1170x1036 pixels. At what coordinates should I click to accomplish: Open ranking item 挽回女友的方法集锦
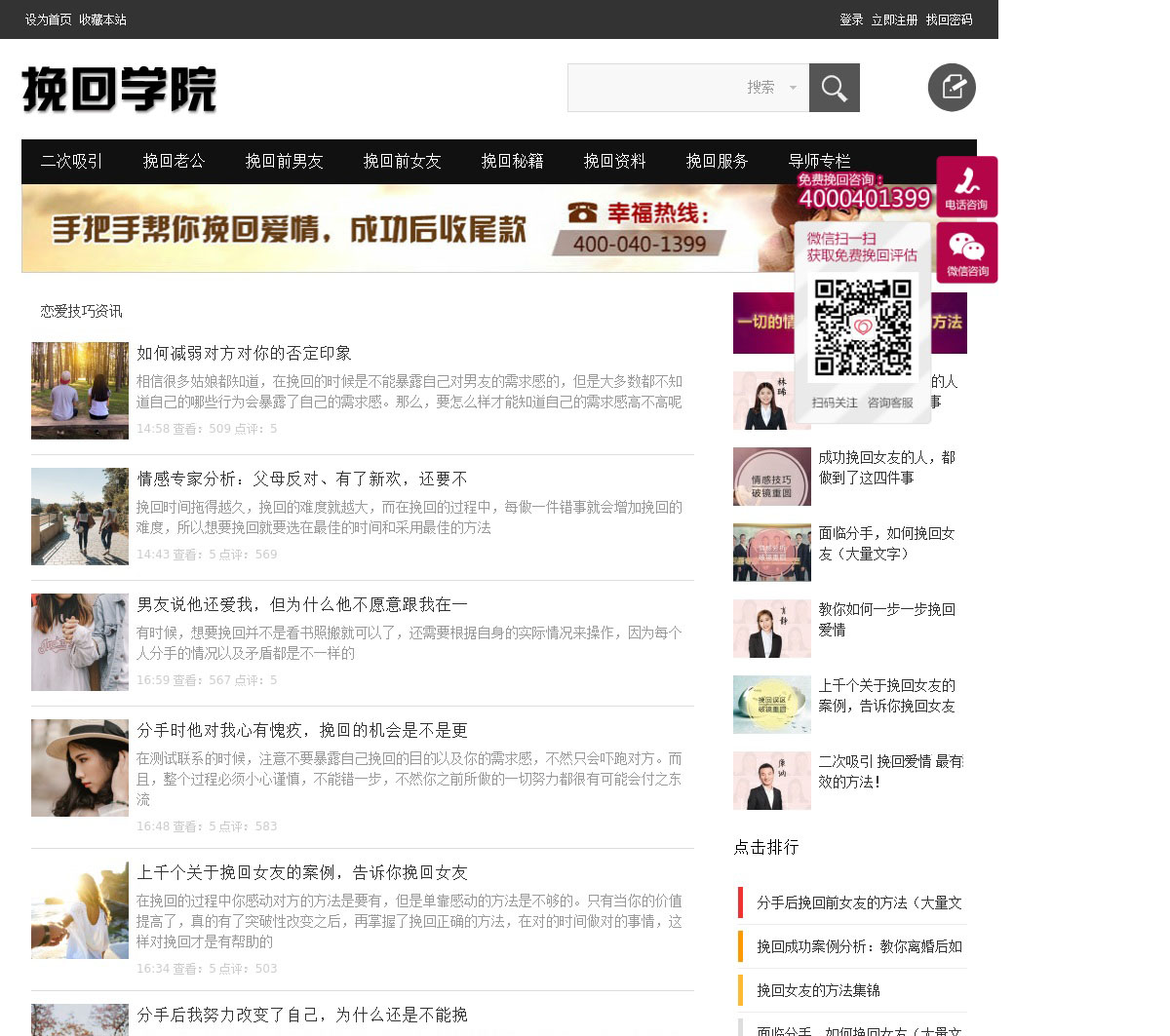818,990
